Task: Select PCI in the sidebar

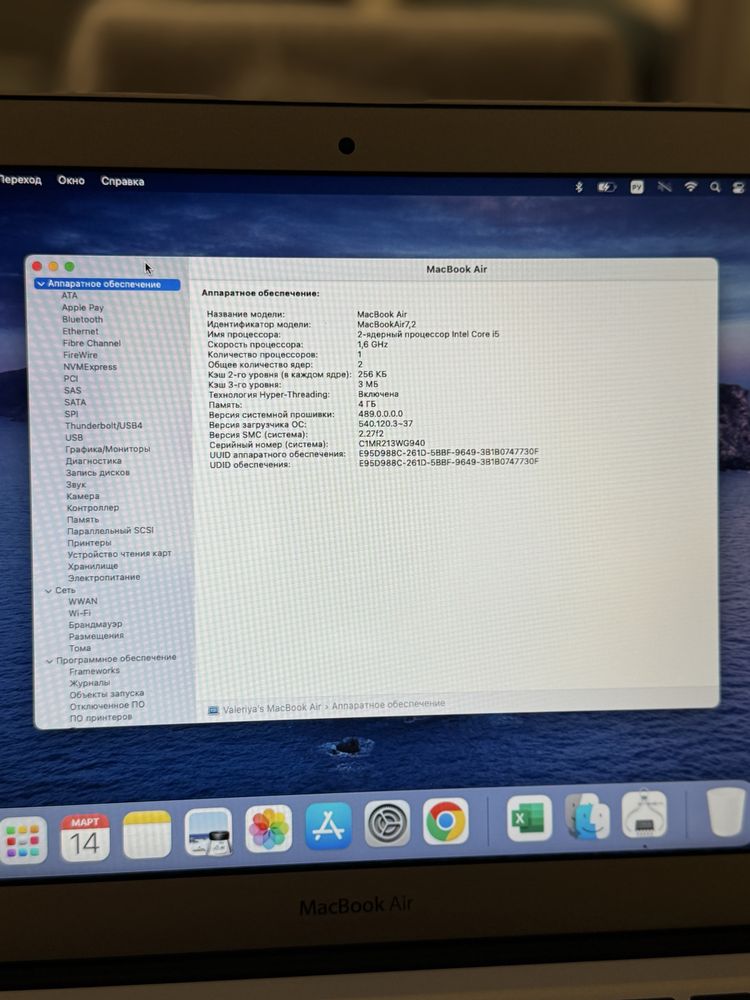Action: point(70,378)
